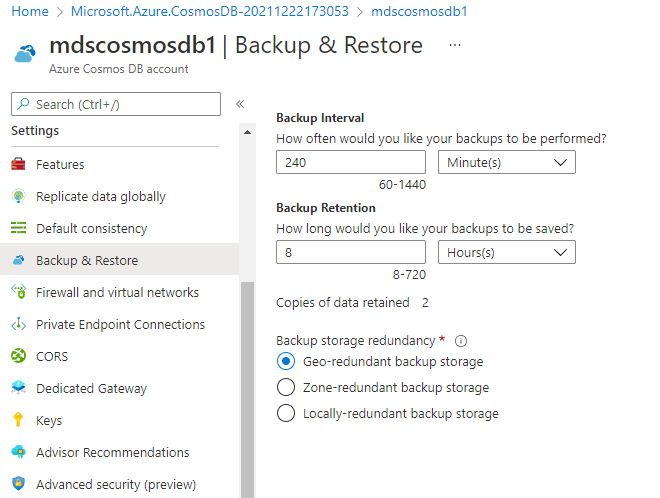Collapse the sidebar with double chevron

[240, 104]
